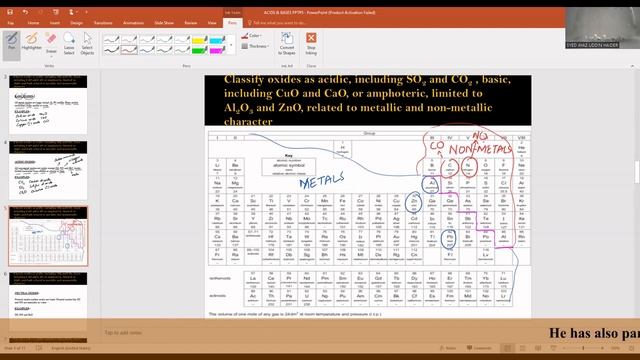Switch to Slide Sorter view
The image size is (640, 360).
click(523, 348)
